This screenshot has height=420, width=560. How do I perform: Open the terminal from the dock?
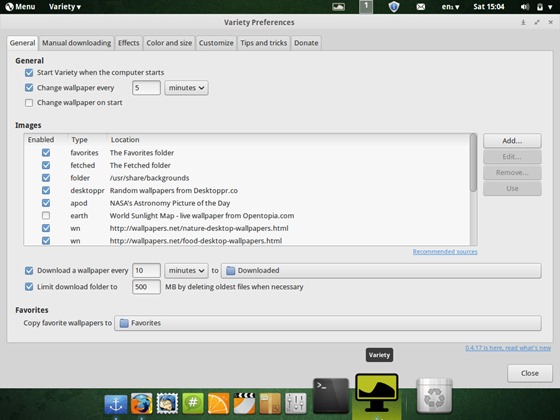pos(331,396)
